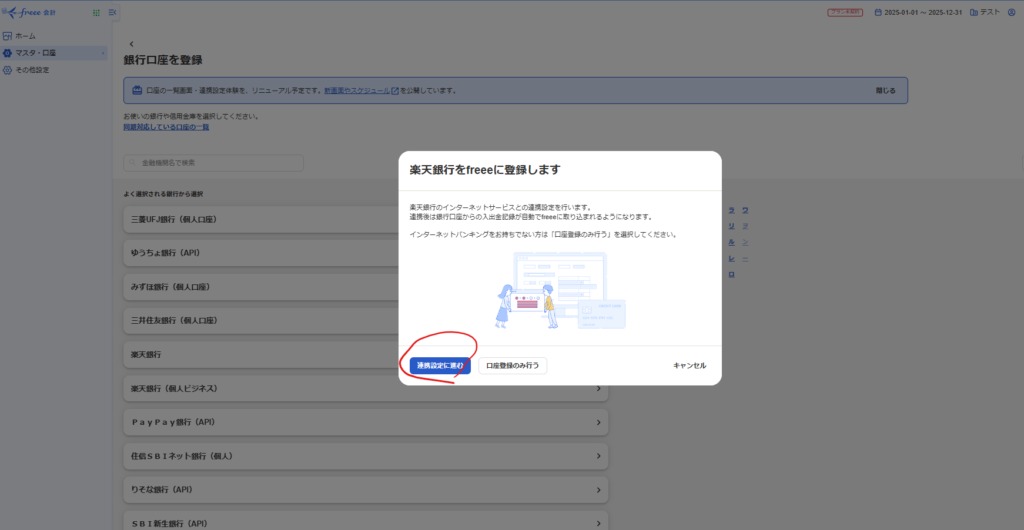Jump to the ラ kana index link

tap(731, 210)
